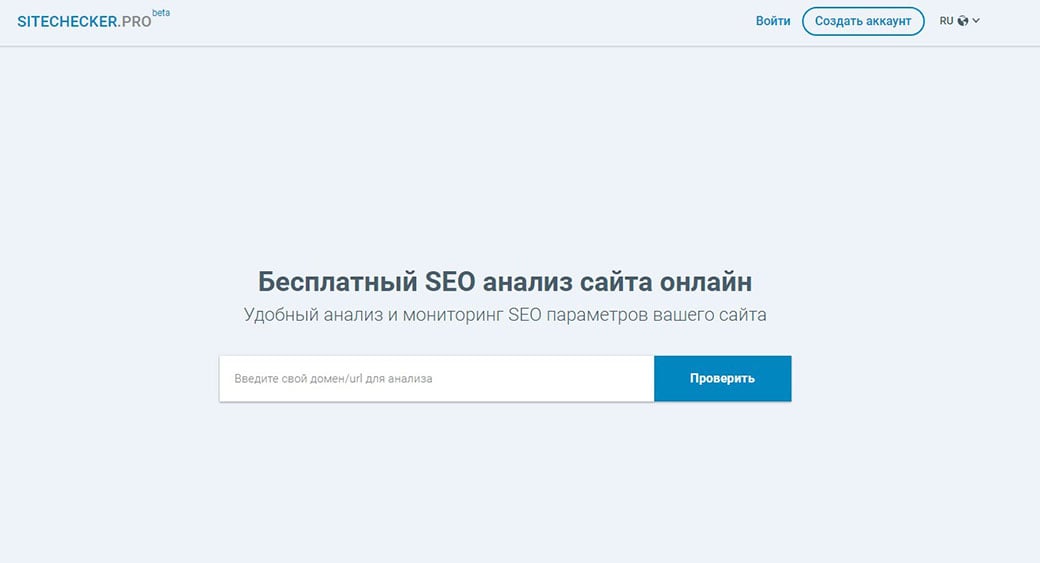Viewport: 1040px width, 563px height.
Task: Click the subtitle Удобный анализ и мониторинг
Action: [505, 314]
